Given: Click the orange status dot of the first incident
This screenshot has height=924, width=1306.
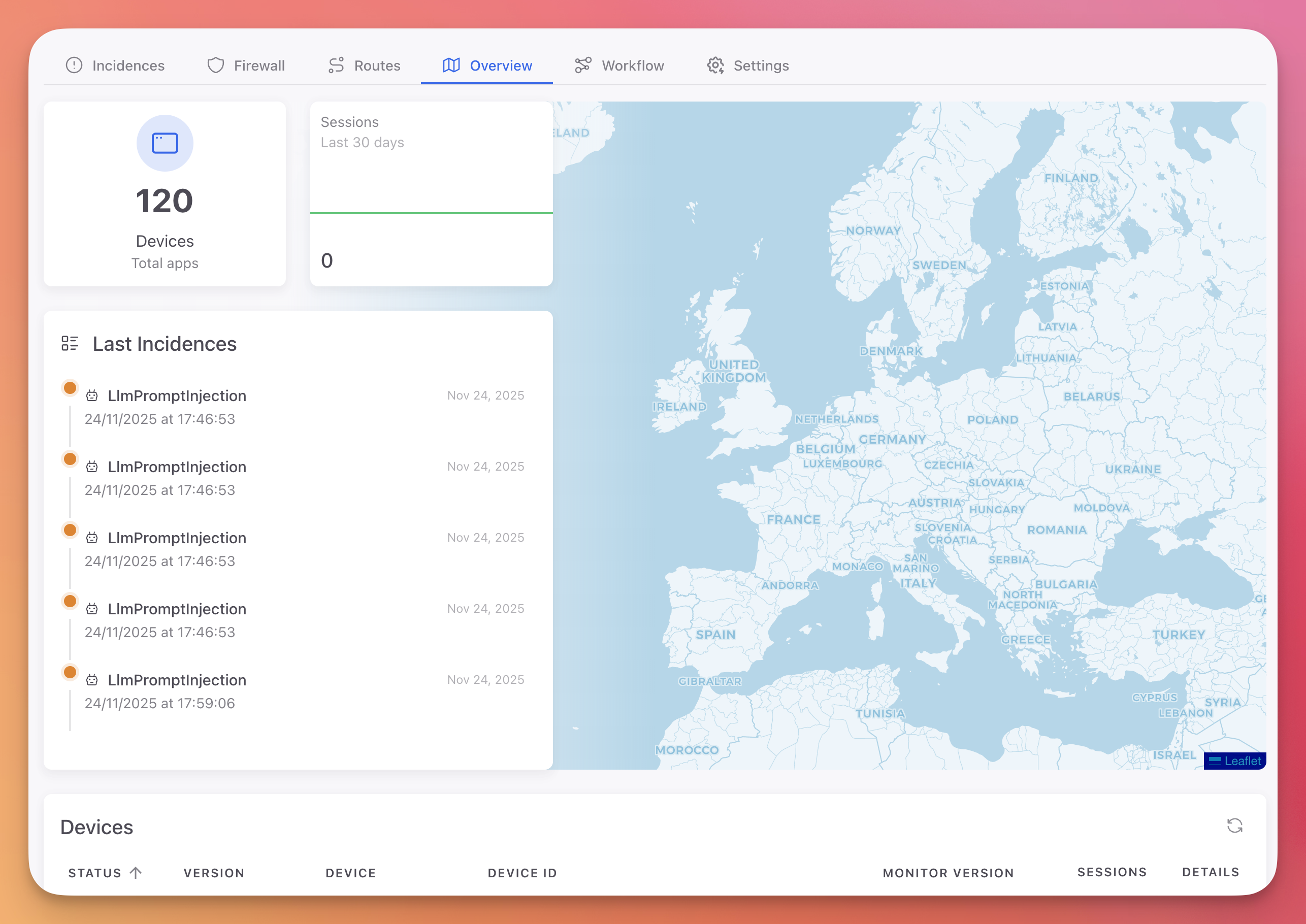Looking at the screenshot, I should (x=70, y=387).
